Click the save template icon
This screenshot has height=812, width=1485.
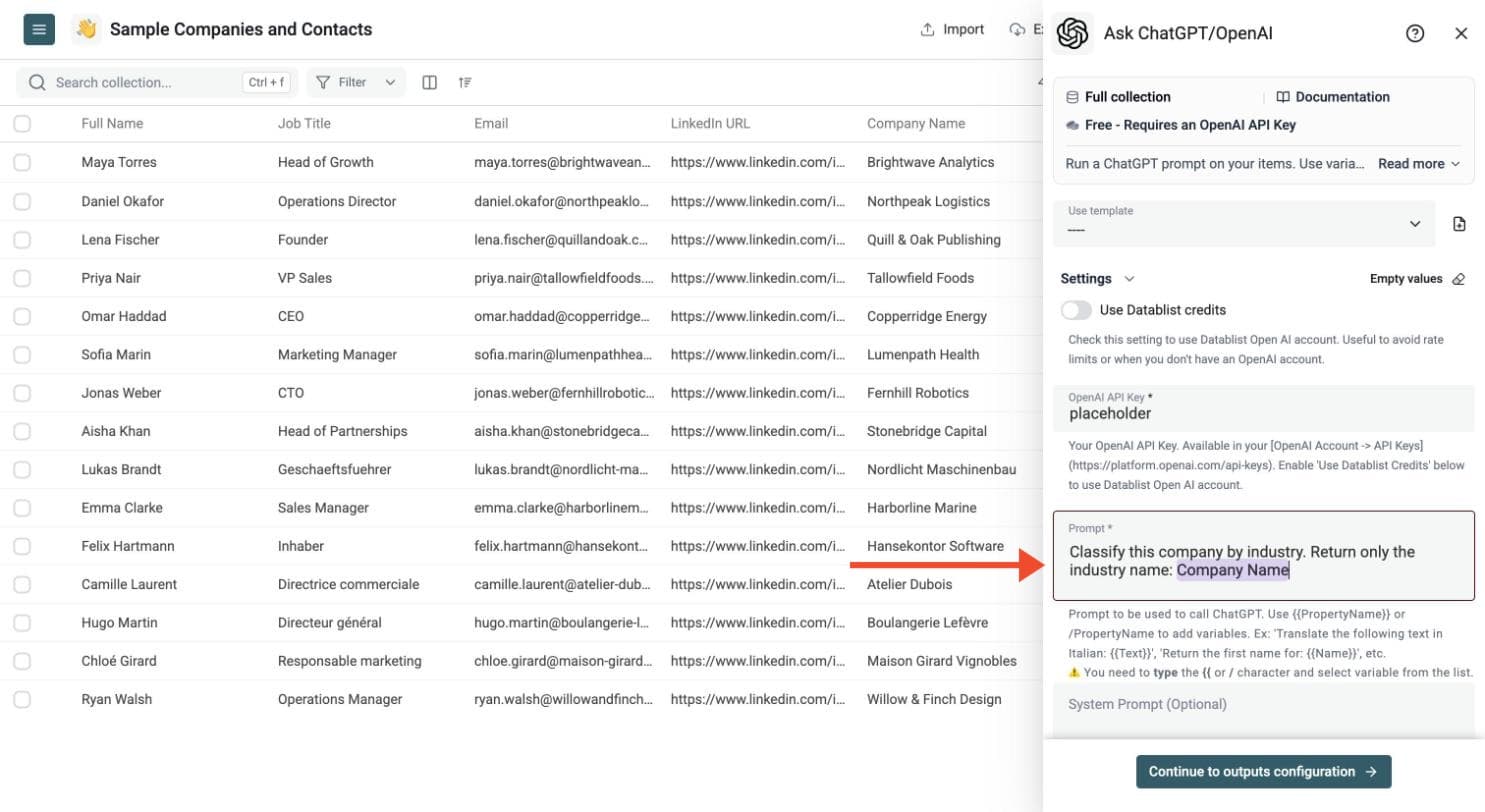tap(1459, 224)
